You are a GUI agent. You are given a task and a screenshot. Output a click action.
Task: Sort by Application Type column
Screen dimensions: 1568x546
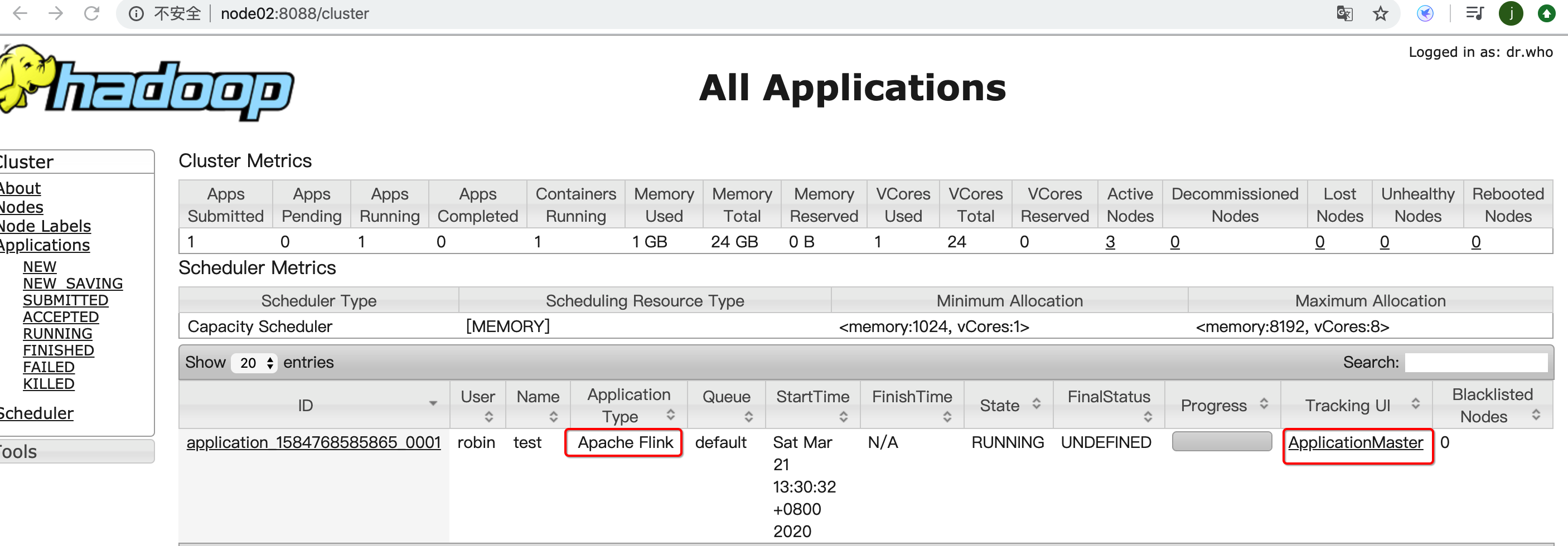point(629,405)
